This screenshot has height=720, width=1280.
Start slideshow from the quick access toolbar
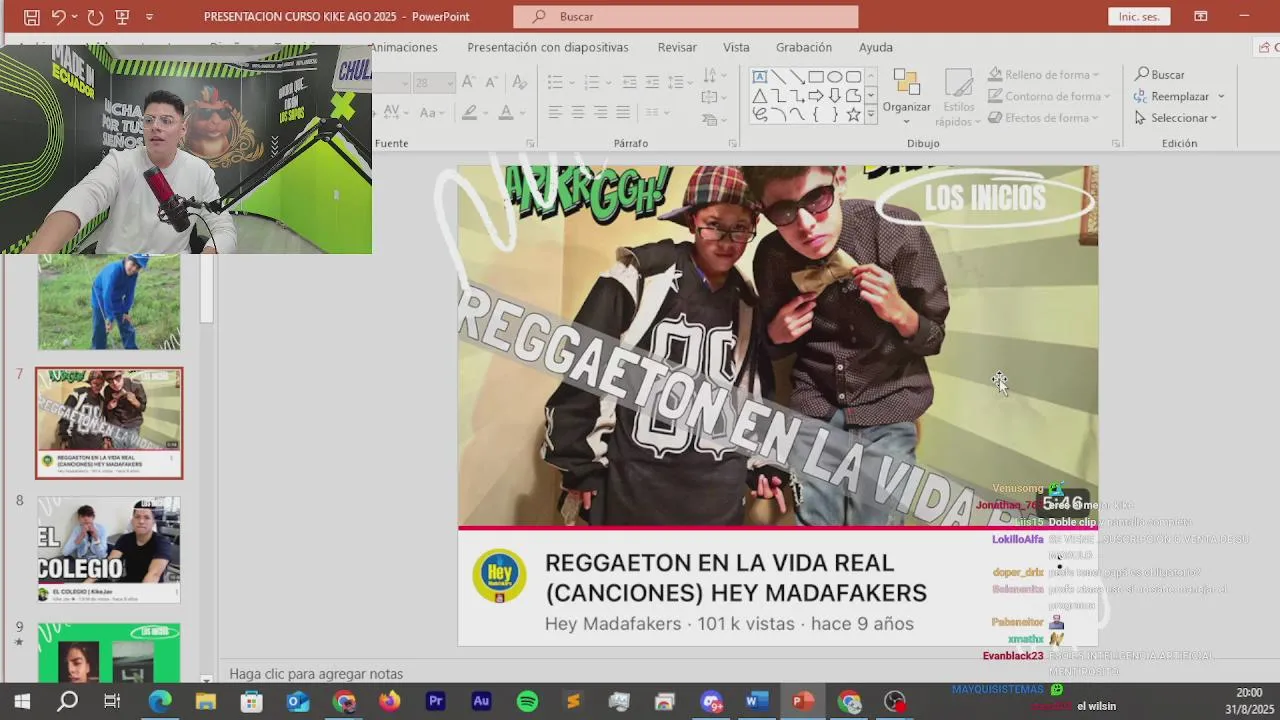click(122, 17)
